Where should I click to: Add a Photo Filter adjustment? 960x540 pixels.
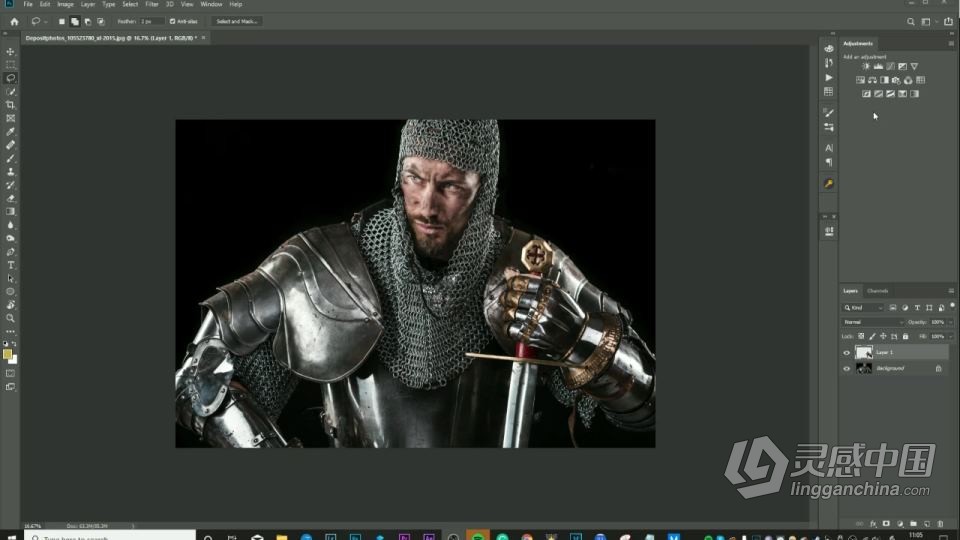coord(896,80)
